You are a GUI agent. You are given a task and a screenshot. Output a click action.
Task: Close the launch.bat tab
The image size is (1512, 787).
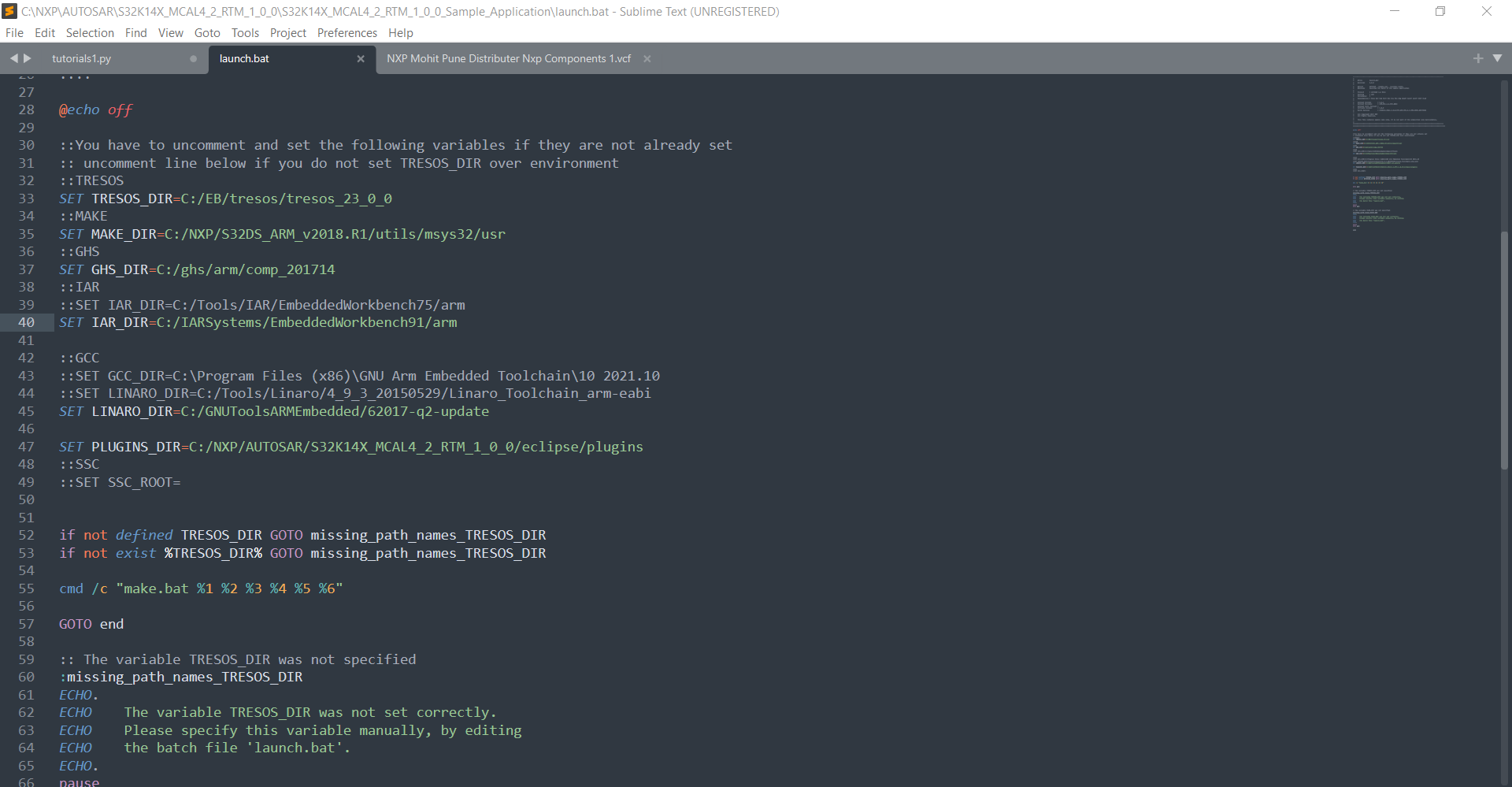pyautogui.click(x=361, y=58)
